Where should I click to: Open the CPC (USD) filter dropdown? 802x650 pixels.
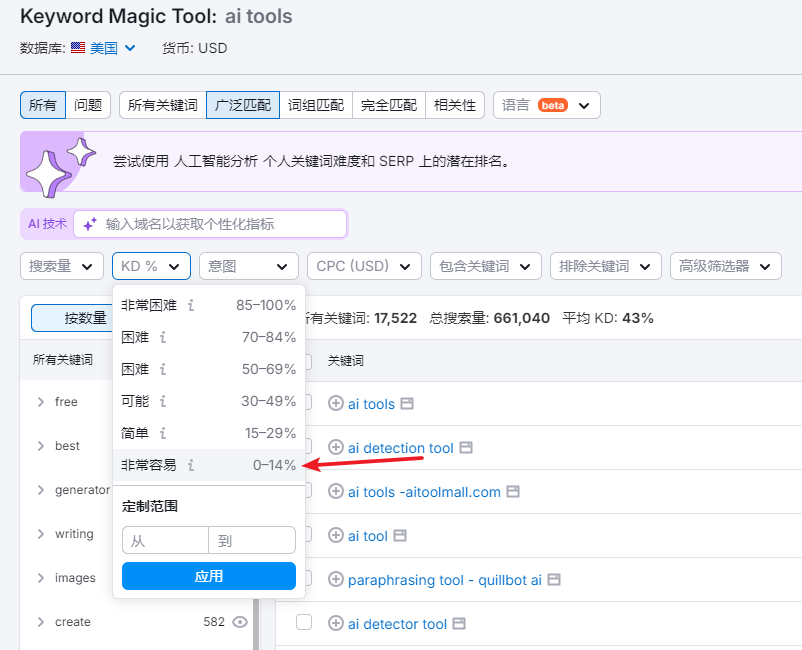pos(364,266)
